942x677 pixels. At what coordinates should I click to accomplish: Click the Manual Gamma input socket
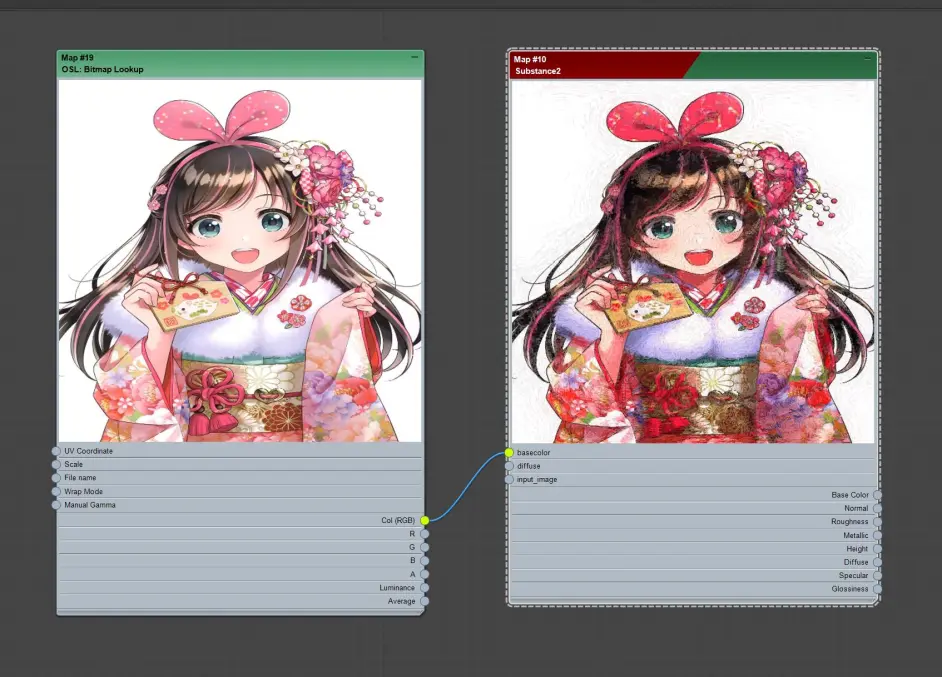pos(56,505)
